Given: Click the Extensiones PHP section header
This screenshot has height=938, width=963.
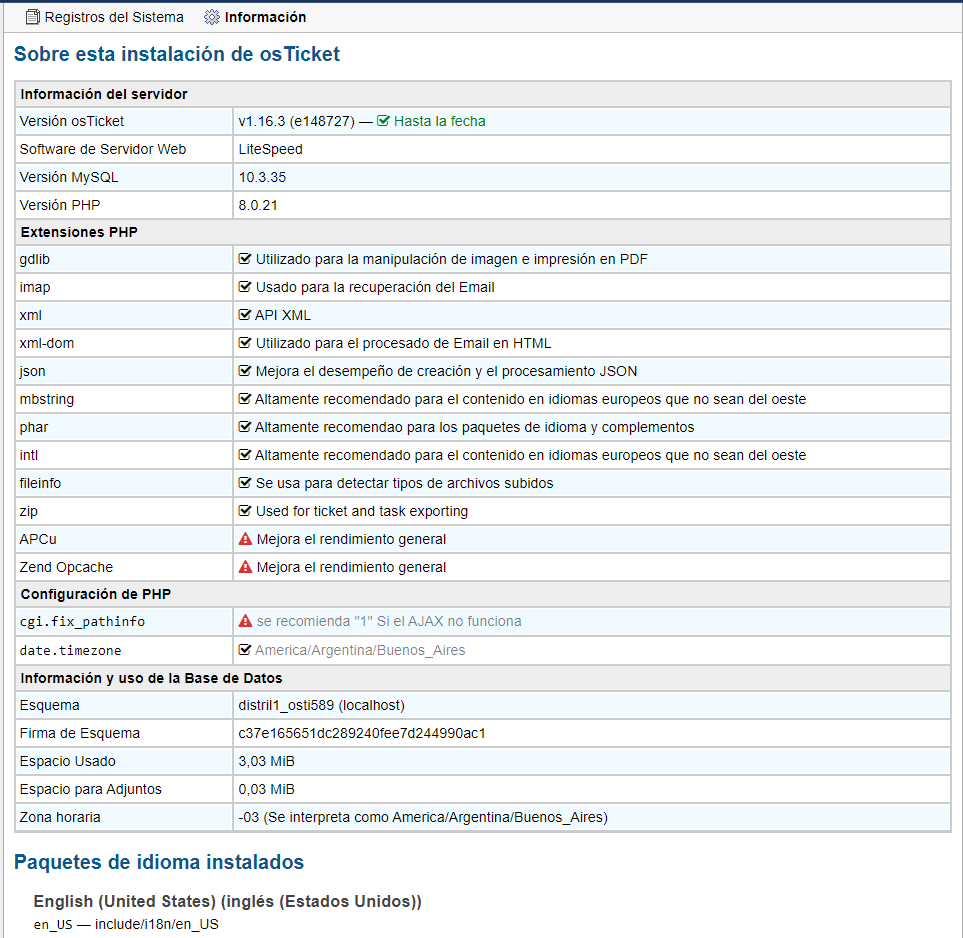Looking at the screenshot, I should tap(79, 232).
